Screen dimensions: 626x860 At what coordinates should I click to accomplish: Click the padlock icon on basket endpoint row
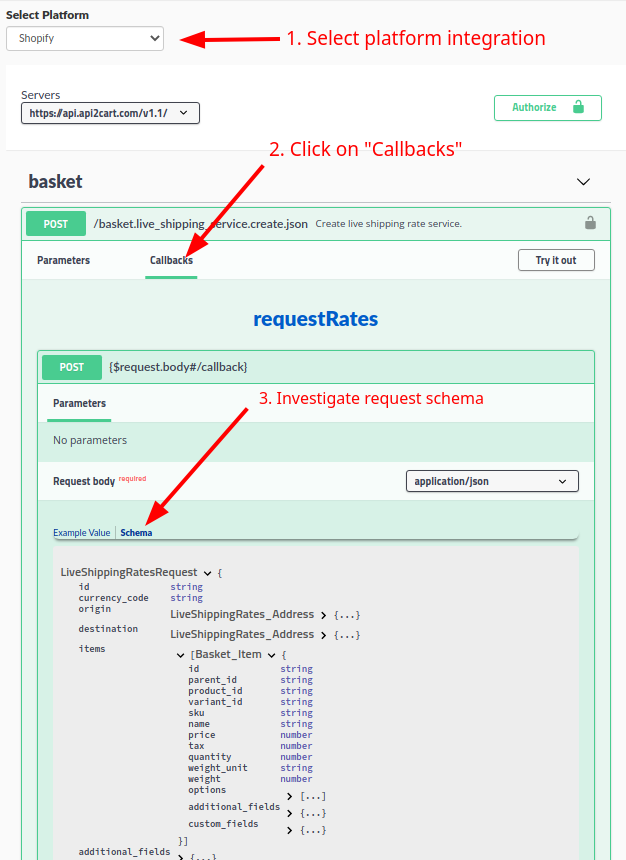pyautogui.click(x=590, y=223)
